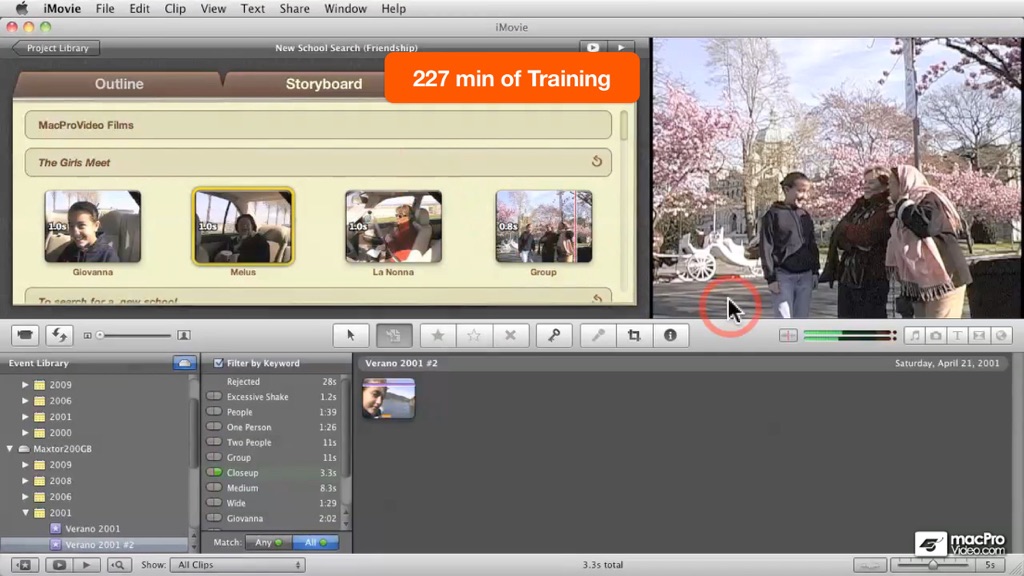Switch to the Outline tab
The image size is (1024, 576).
click(119, 84)
